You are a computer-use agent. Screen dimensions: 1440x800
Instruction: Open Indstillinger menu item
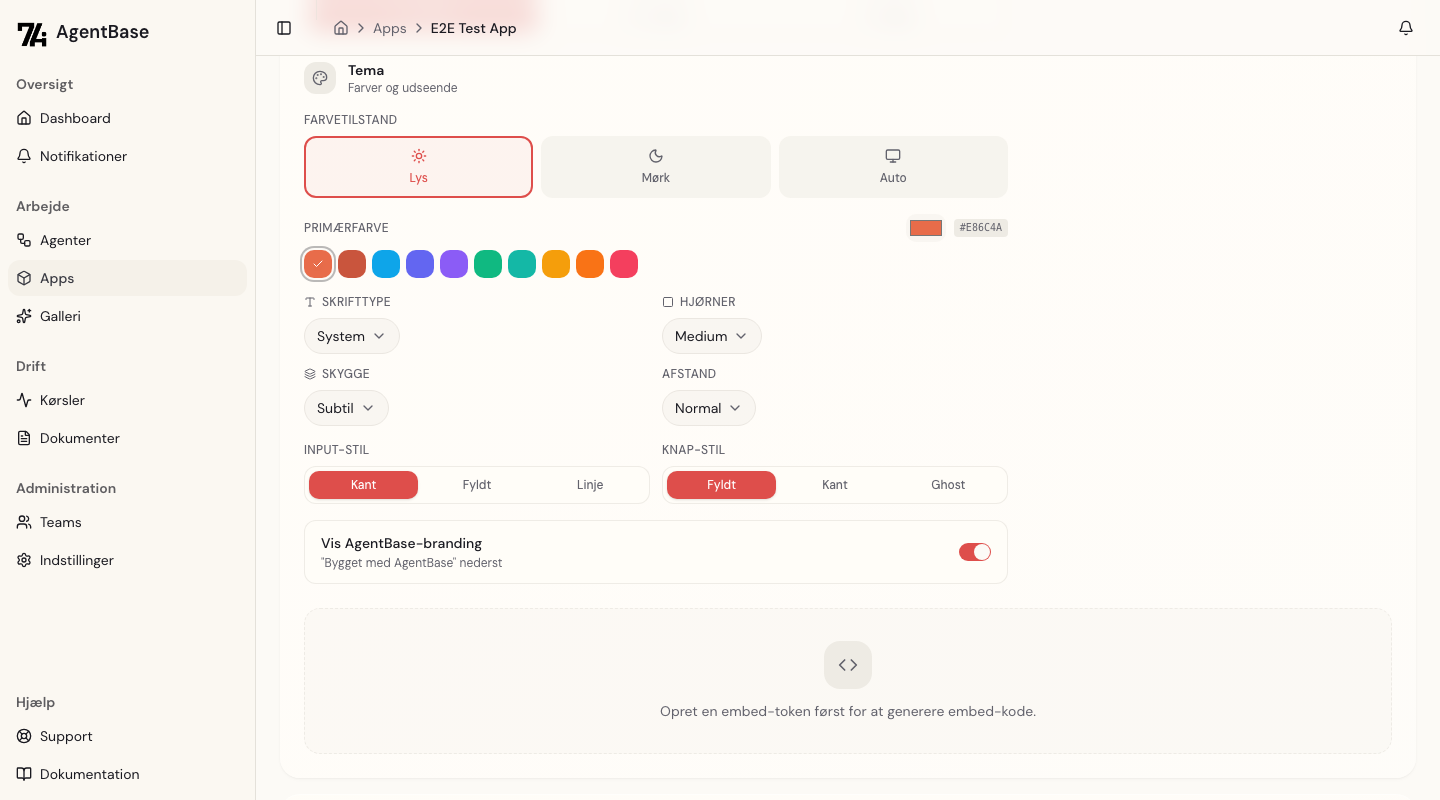[76, 560]
